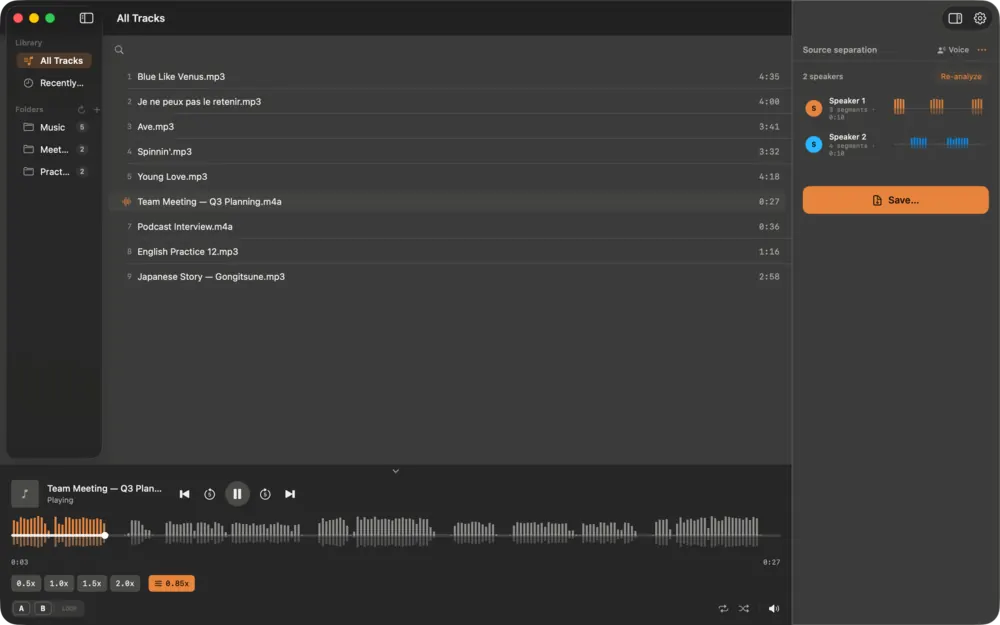1000x625 pixels.
Task: Click the Speaker 2 segment waveform
Action: pos(938,142)
